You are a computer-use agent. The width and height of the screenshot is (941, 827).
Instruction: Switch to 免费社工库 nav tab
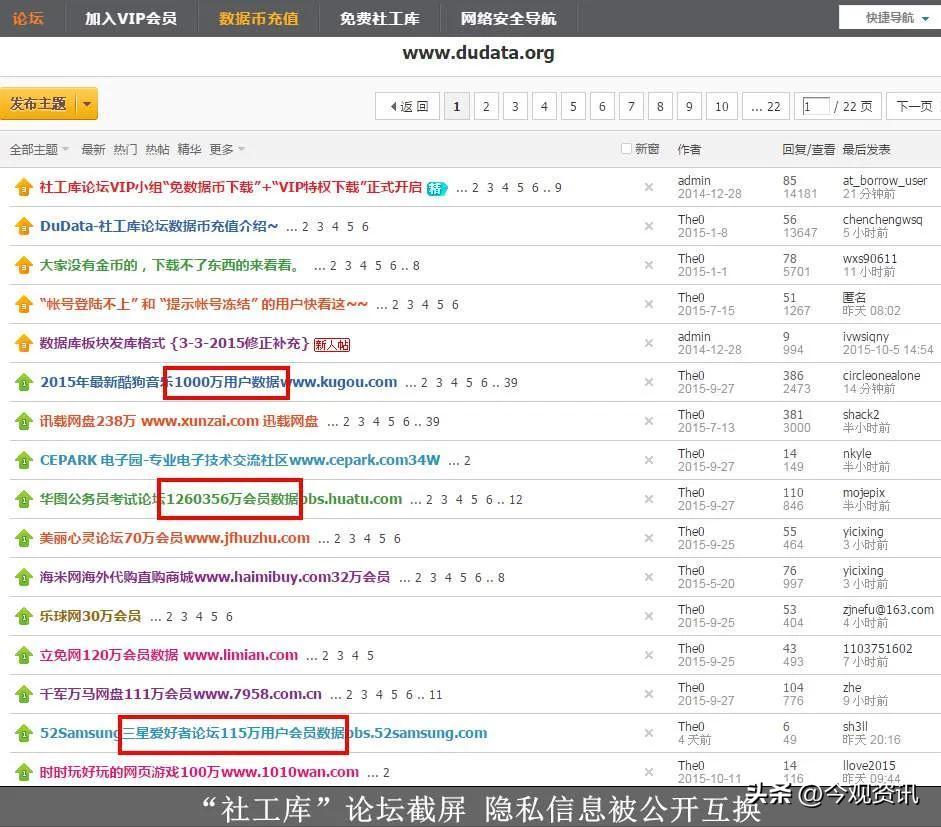pos(379,18)
